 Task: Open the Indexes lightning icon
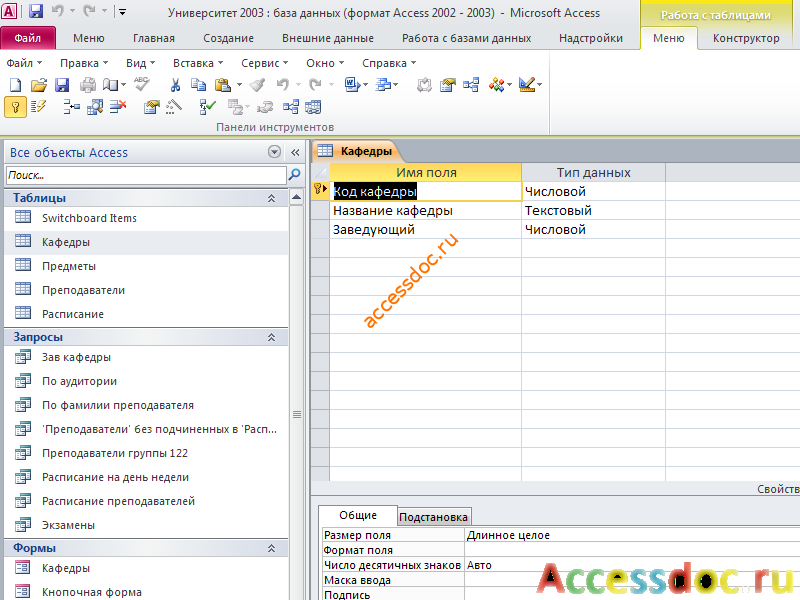(x=39, y=107)
